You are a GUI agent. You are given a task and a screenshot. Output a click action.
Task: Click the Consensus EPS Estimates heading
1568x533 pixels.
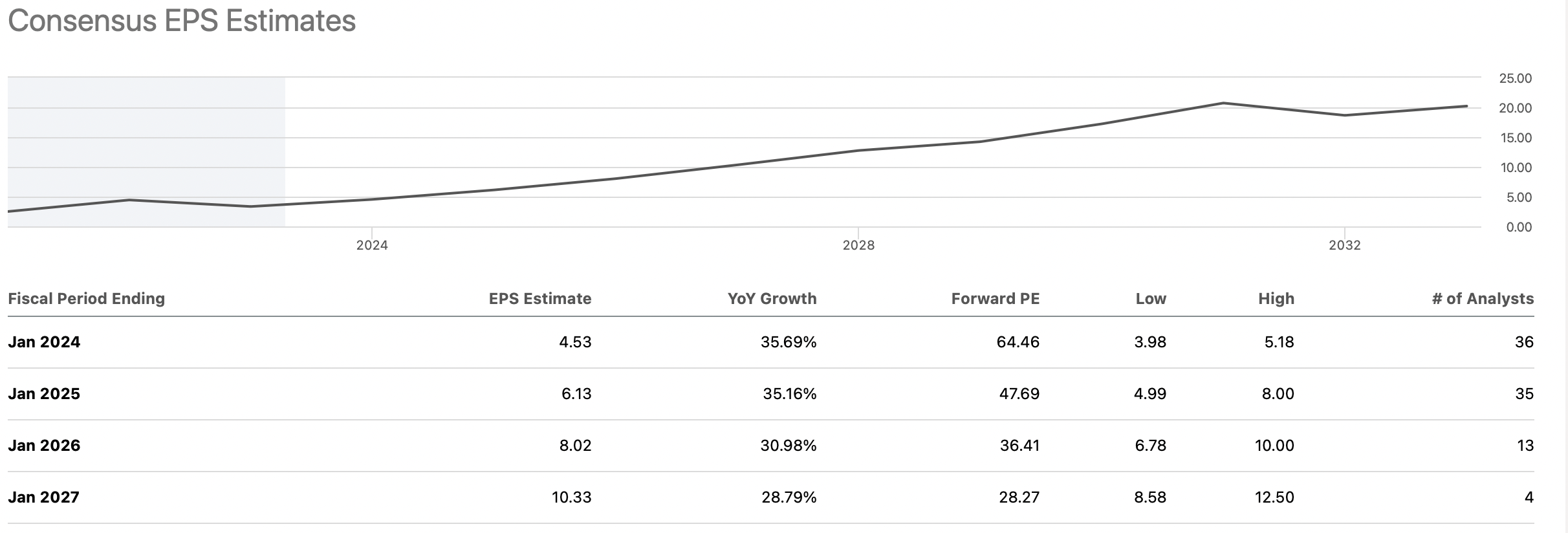point(182,21)
